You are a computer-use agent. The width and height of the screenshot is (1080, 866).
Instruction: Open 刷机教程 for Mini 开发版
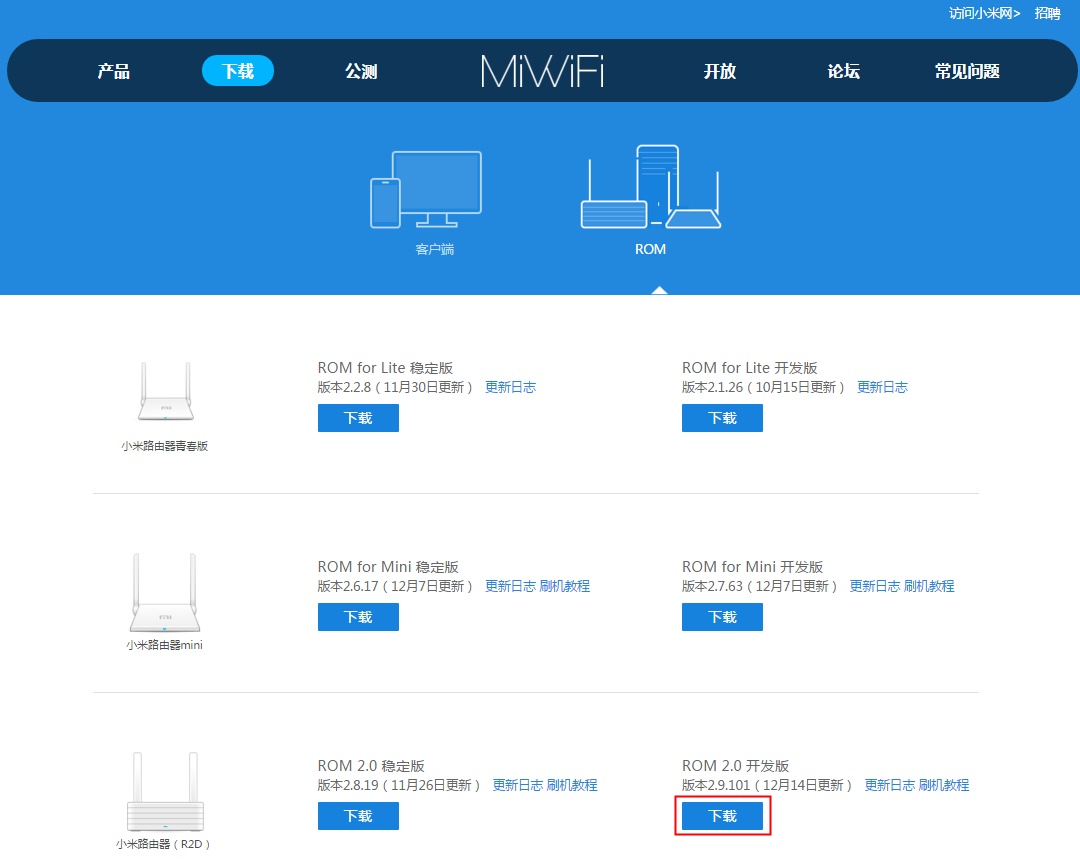point(929,586)
